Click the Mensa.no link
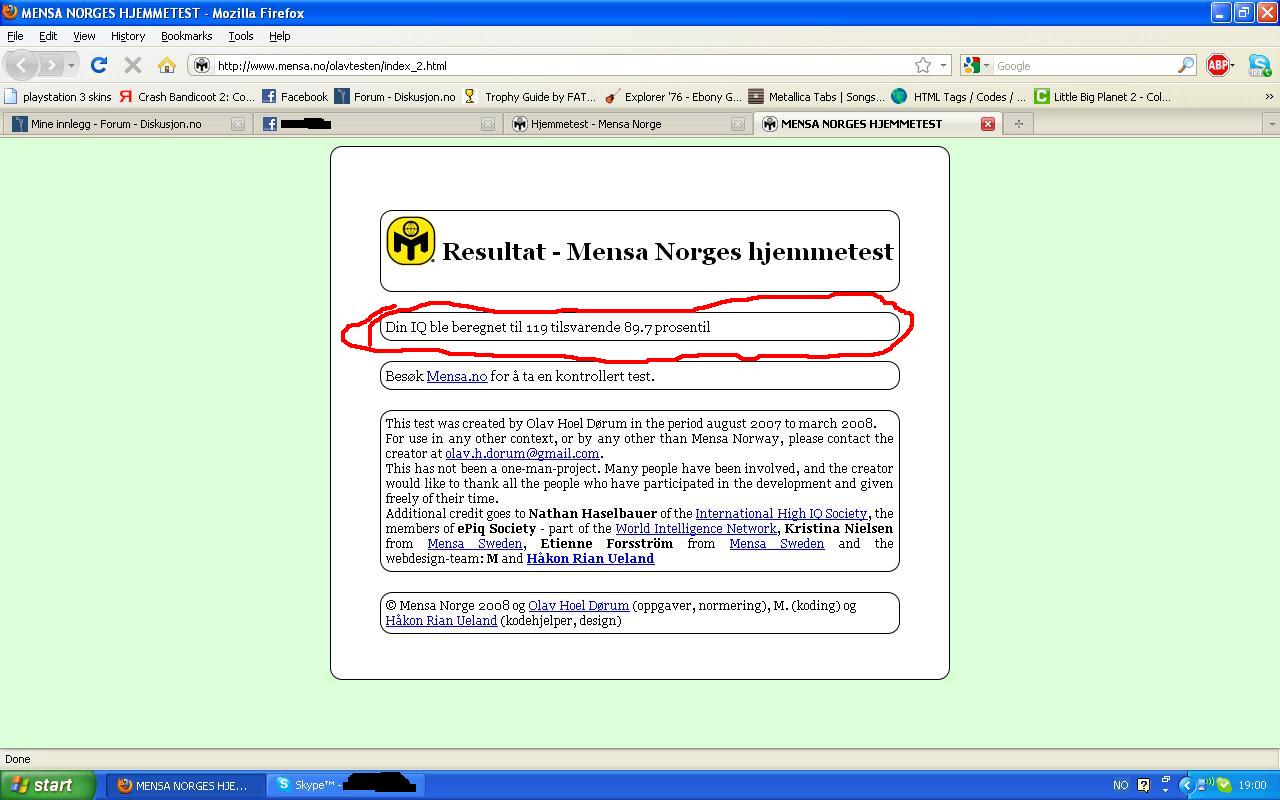The image size is (1280, 800). click(x=456, y=376)
